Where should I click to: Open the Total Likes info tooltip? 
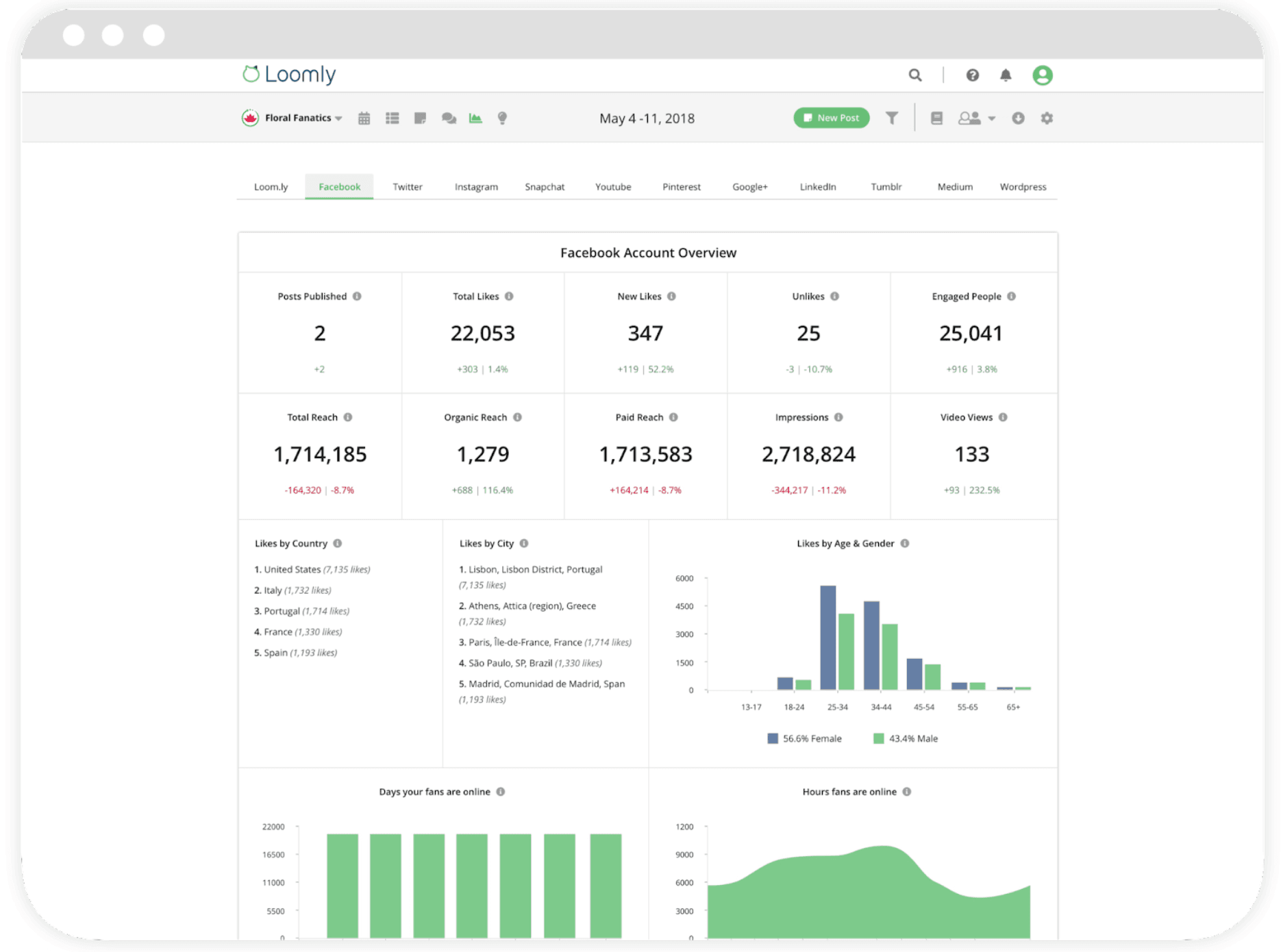pyautogui.click(x=508, y=296)
